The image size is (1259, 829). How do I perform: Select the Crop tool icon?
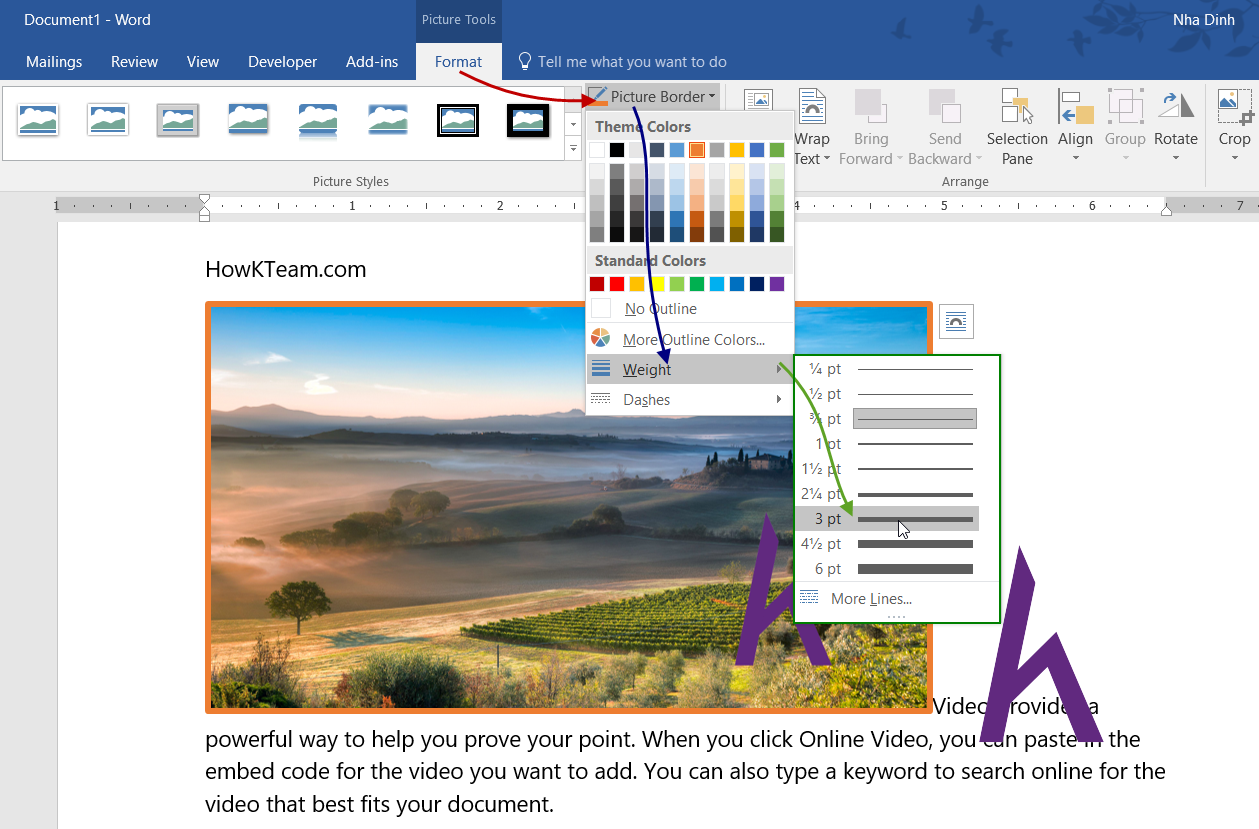(x=1235, y=106)
